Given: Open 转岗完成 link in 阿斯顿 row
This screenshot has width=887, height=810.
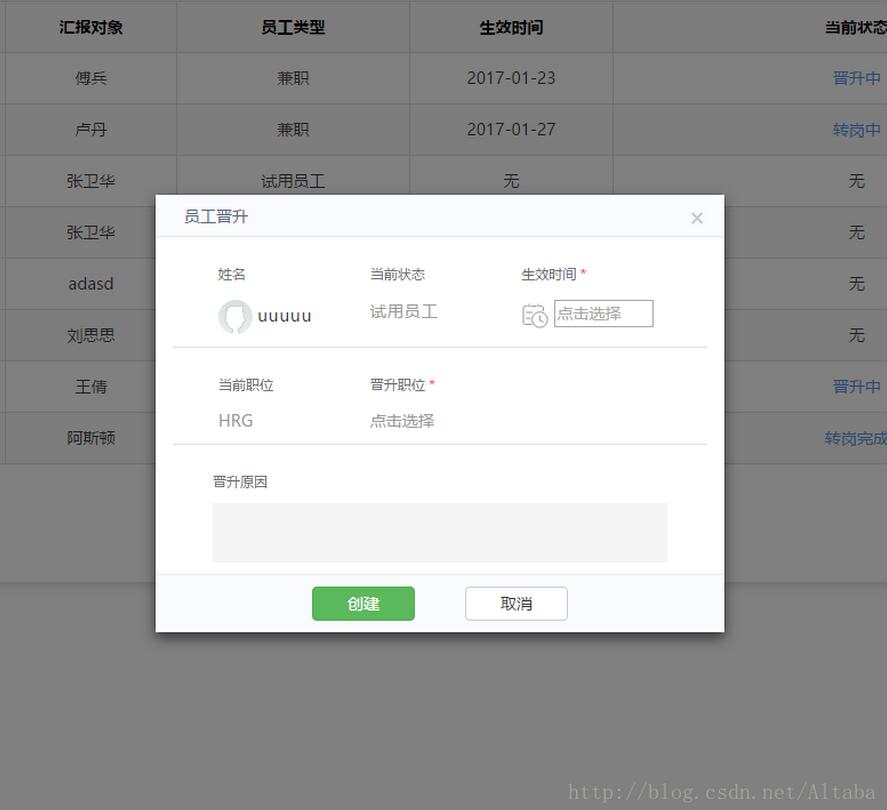Looking at the screenshot, I should point(855,438).
